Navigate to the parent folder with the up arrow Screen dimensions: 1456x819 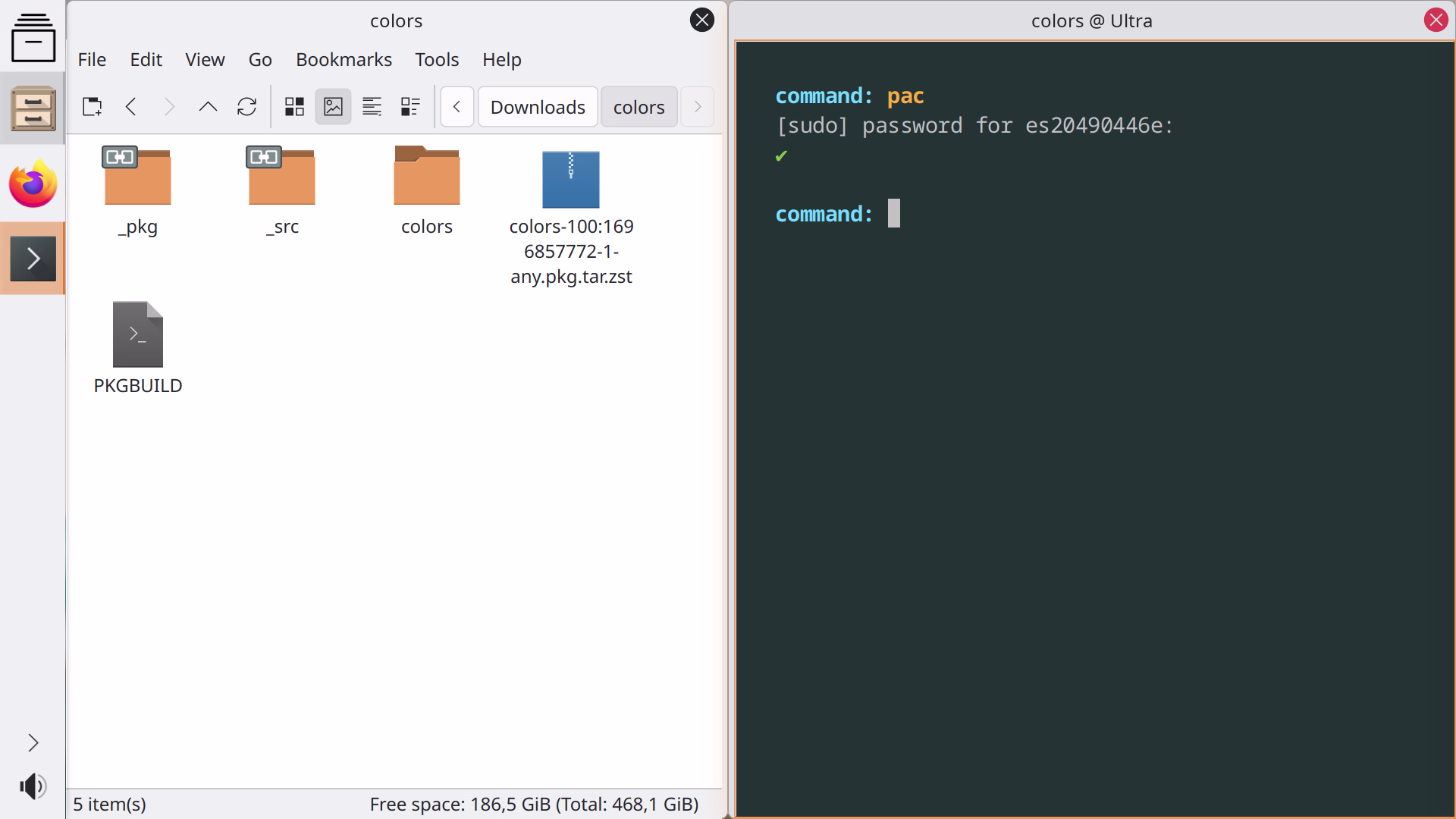tap(208, 107)
